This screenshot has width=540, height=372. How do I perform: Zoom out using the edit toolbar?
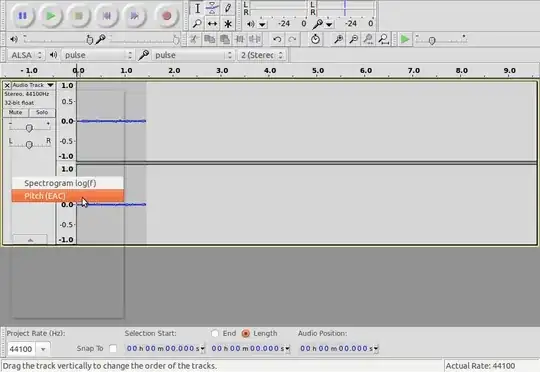point(354,39)
